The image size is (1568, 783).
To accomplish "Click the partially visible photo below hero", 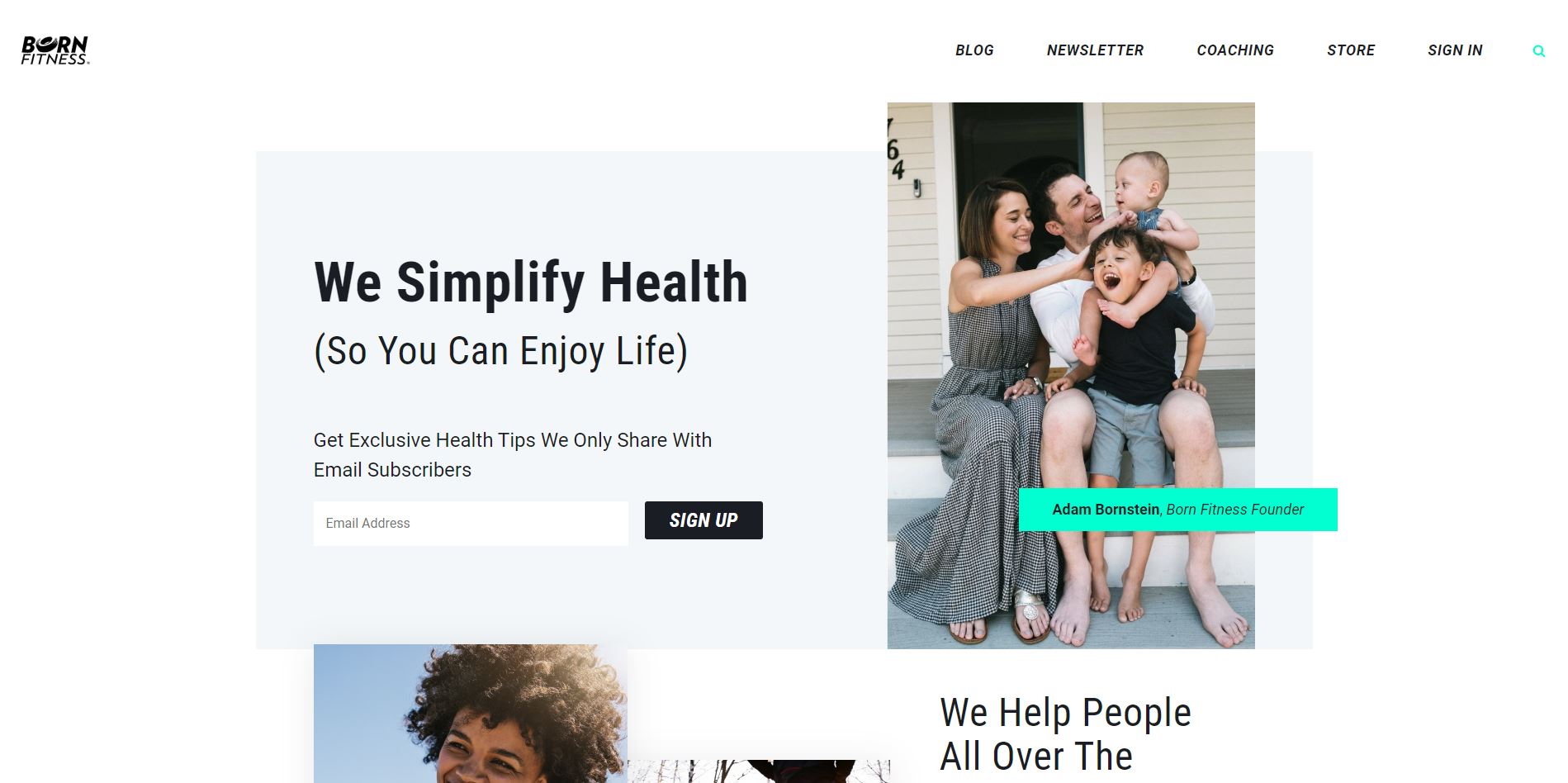I will click(x=759, y=771).
